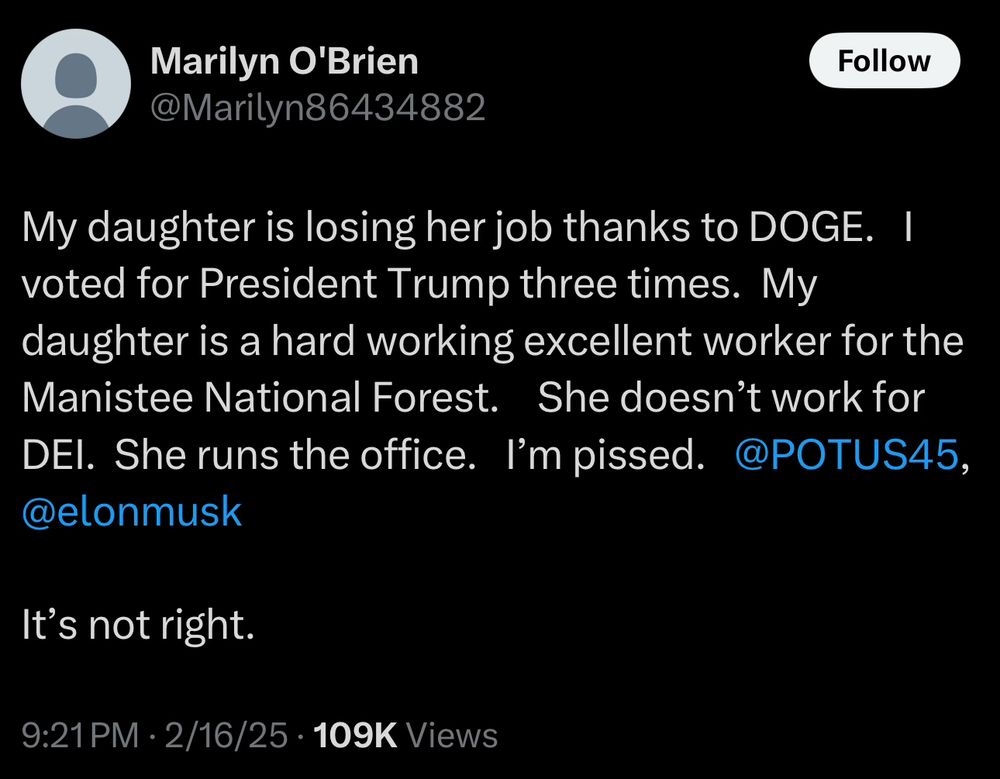Viewport: 1000px width, 779px height.
Task: Click the default profile avatar icon
Action: tap(76, 83)
